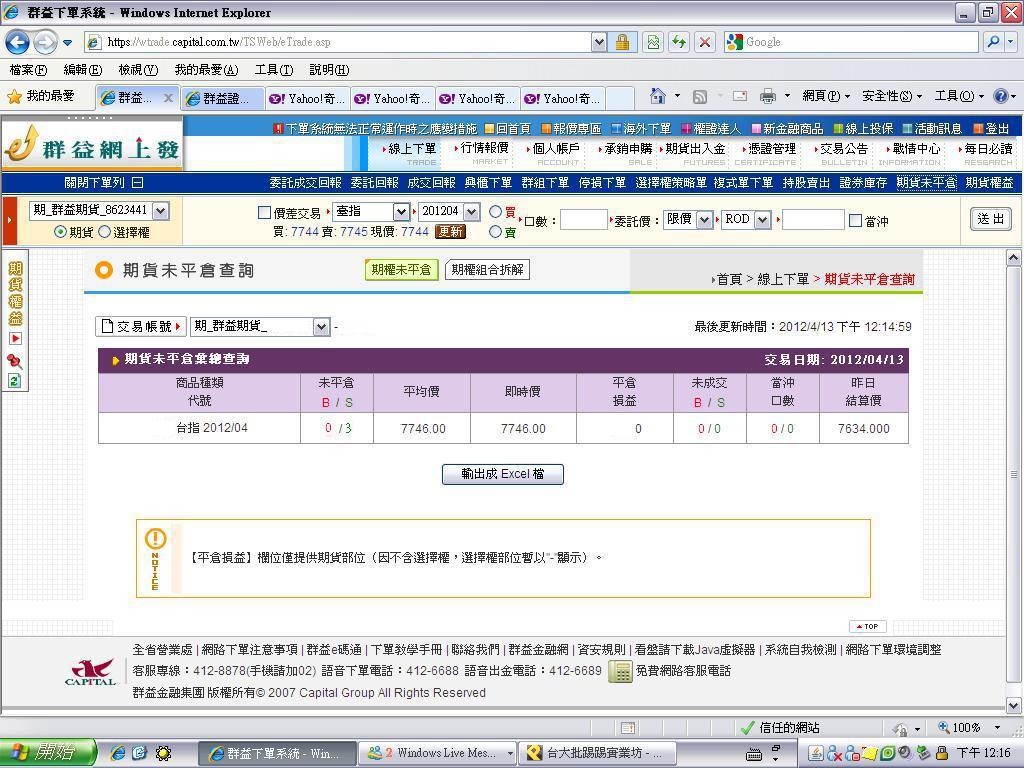Click the small TOP arrow button
This screenshot has height=768, width=1024.
pos(867,626)
